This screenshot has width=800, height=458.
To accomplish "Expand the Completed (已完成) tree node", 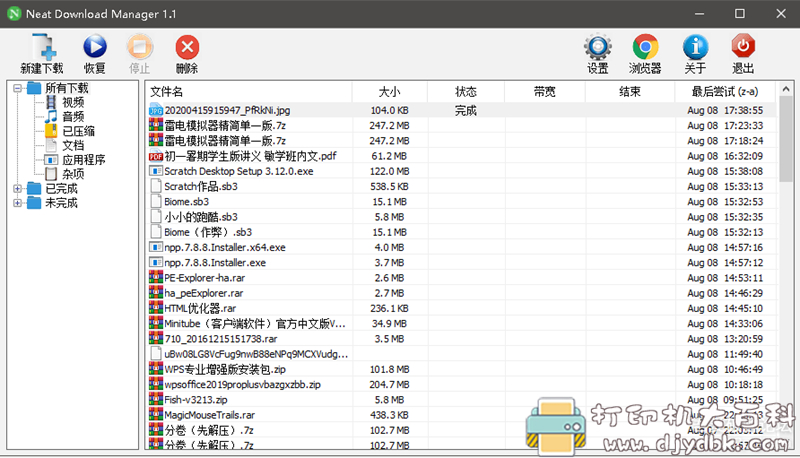I will point(17,189).
